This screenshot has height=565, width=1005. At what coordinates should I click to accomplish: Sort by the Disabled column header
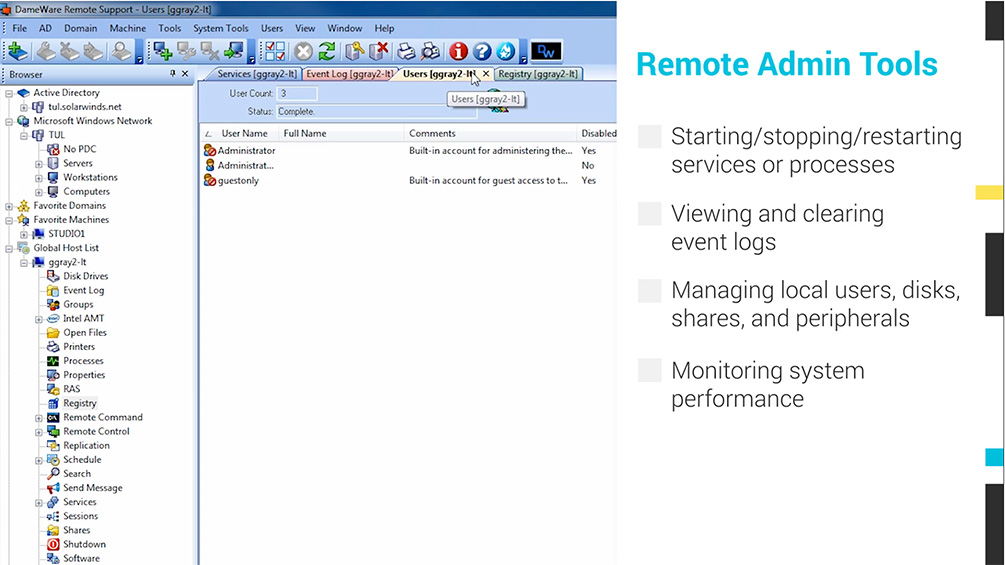(x=598, y=133)
